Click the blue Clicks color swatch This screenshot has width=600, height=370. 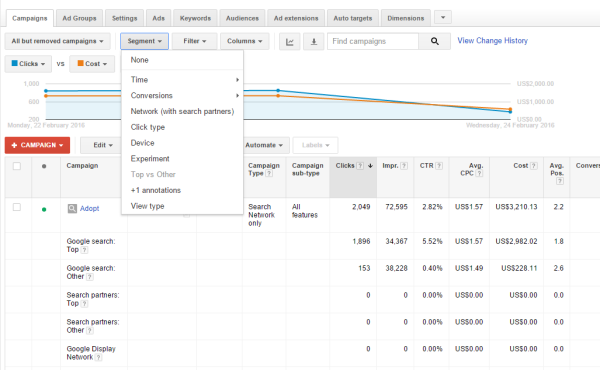(15, 63)
